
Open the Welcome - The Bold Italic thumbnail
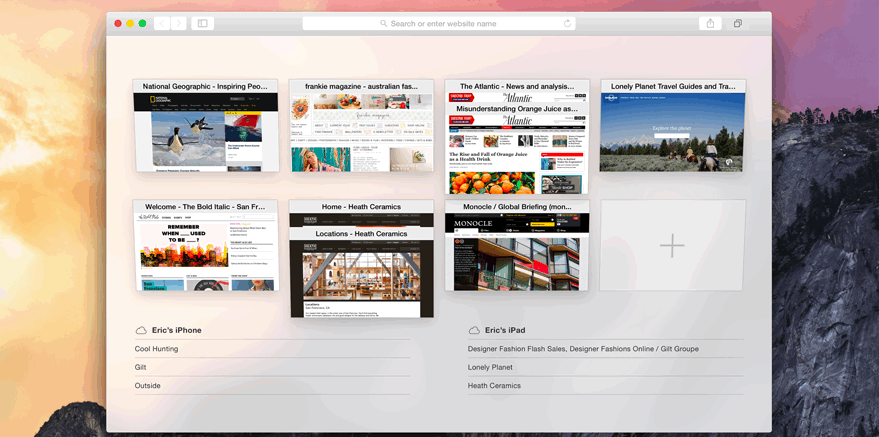click(x=206, y=245)
